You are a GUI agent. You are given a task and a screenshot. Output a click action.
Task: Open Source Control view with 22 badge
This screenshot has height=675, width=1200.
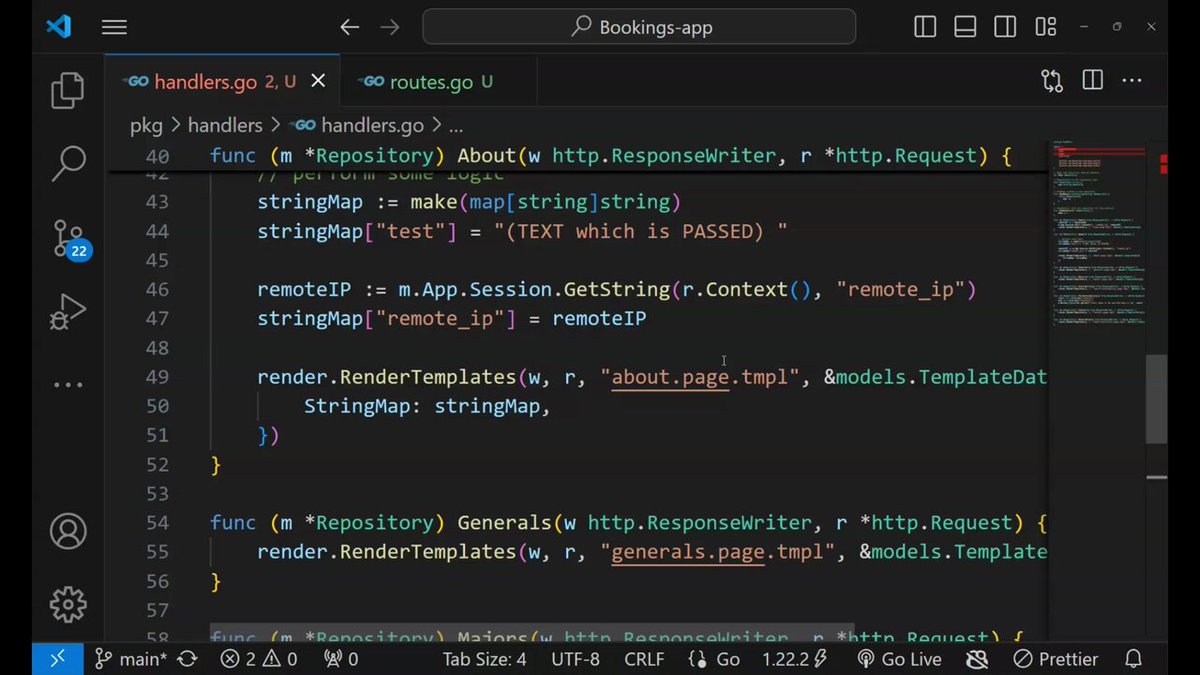(x=69, y=238)
